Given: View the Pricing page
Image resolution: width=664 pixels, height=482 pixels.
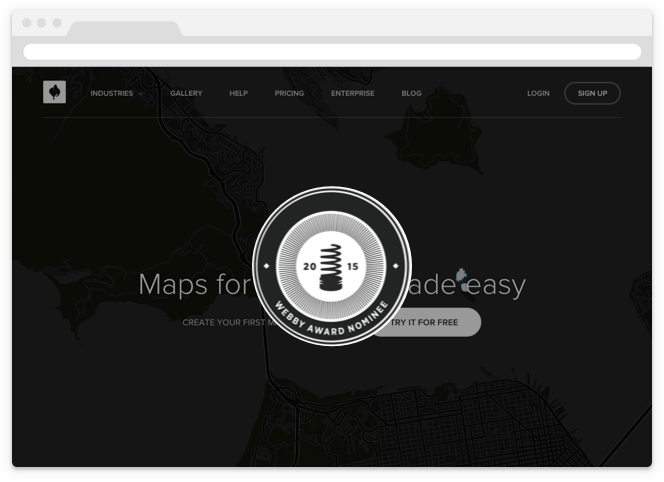Looking at the screenshot, I should [289, 93].
